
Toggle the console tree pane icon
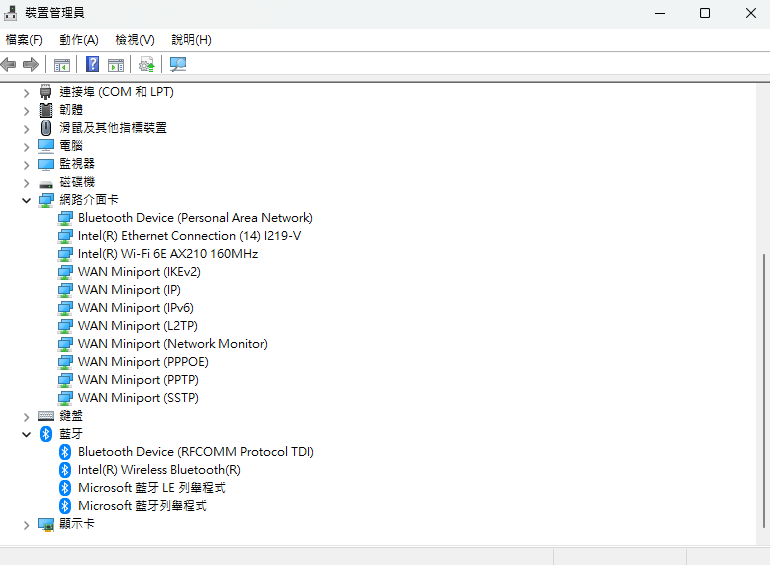[x=62, y=65]
